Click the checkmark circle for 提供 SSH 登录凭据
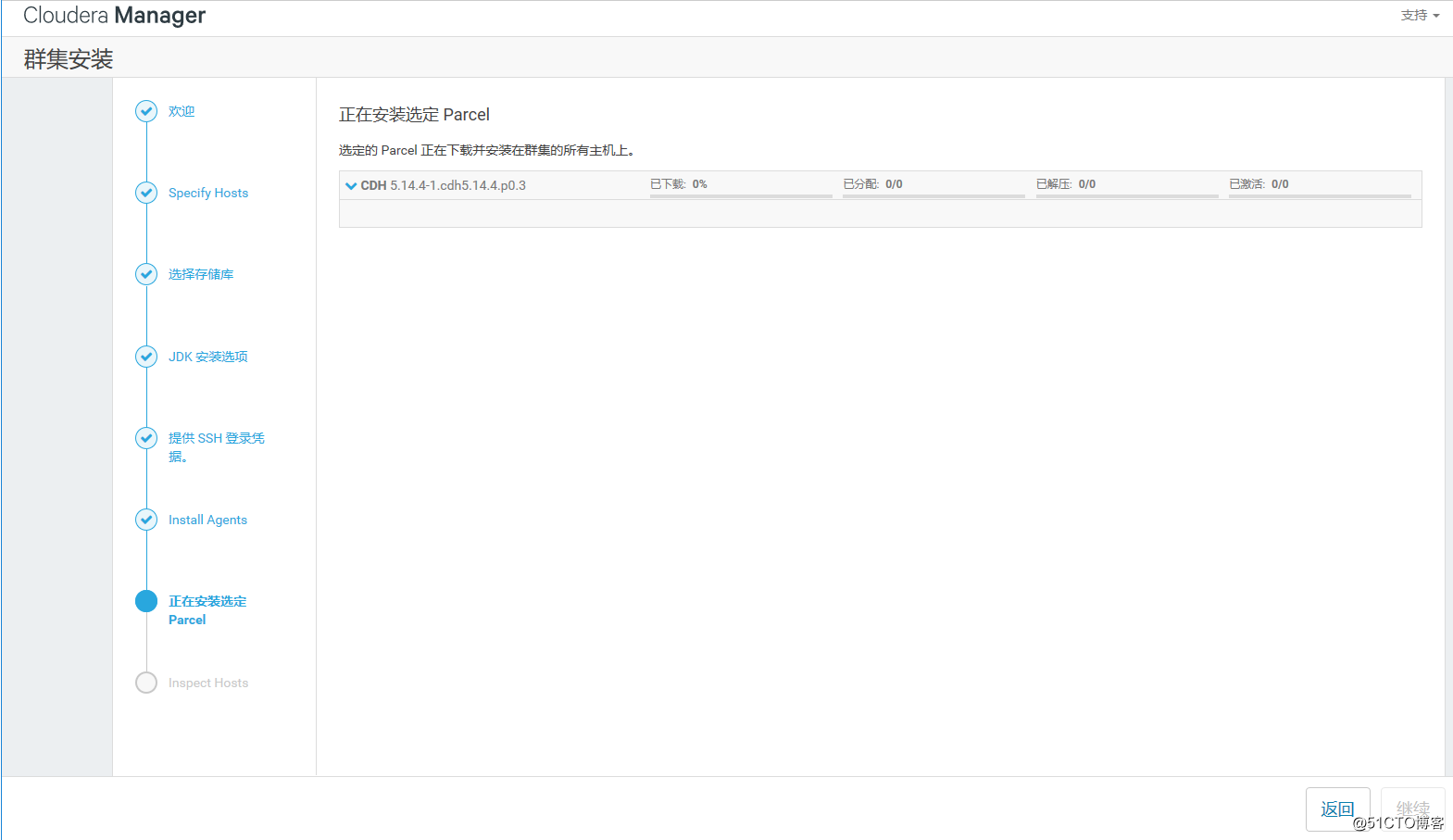Viewport: 1453px width, 840px height. point(146,438)
